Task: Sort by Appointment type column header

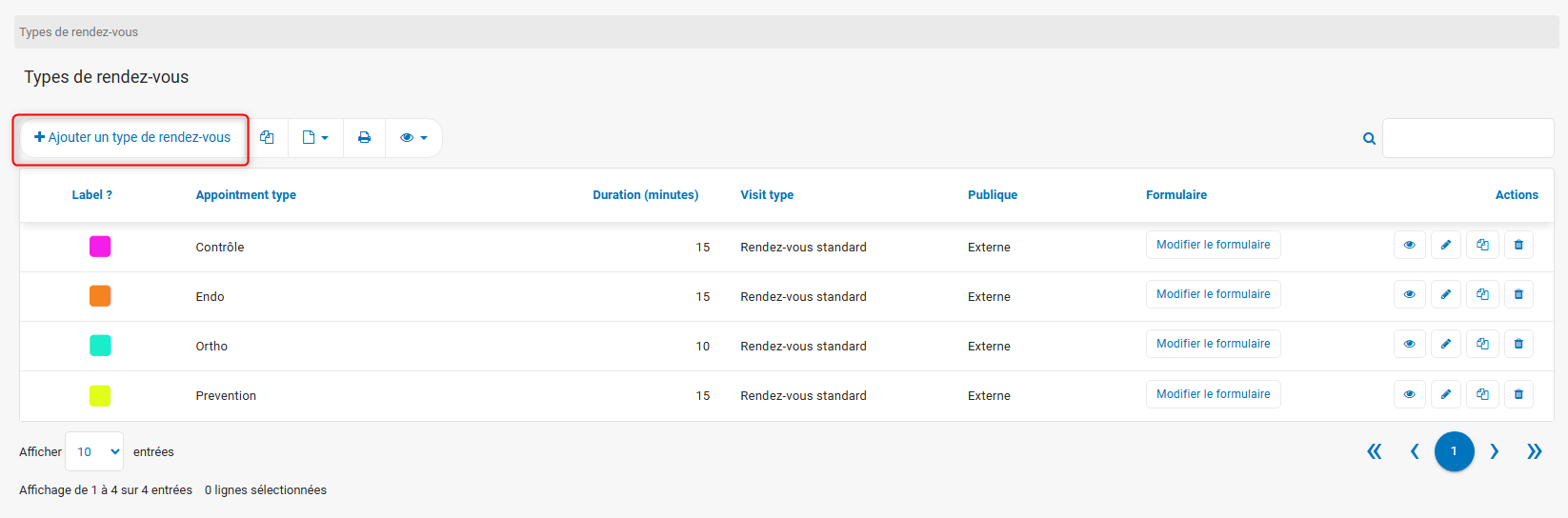Action: coord(246,195)
